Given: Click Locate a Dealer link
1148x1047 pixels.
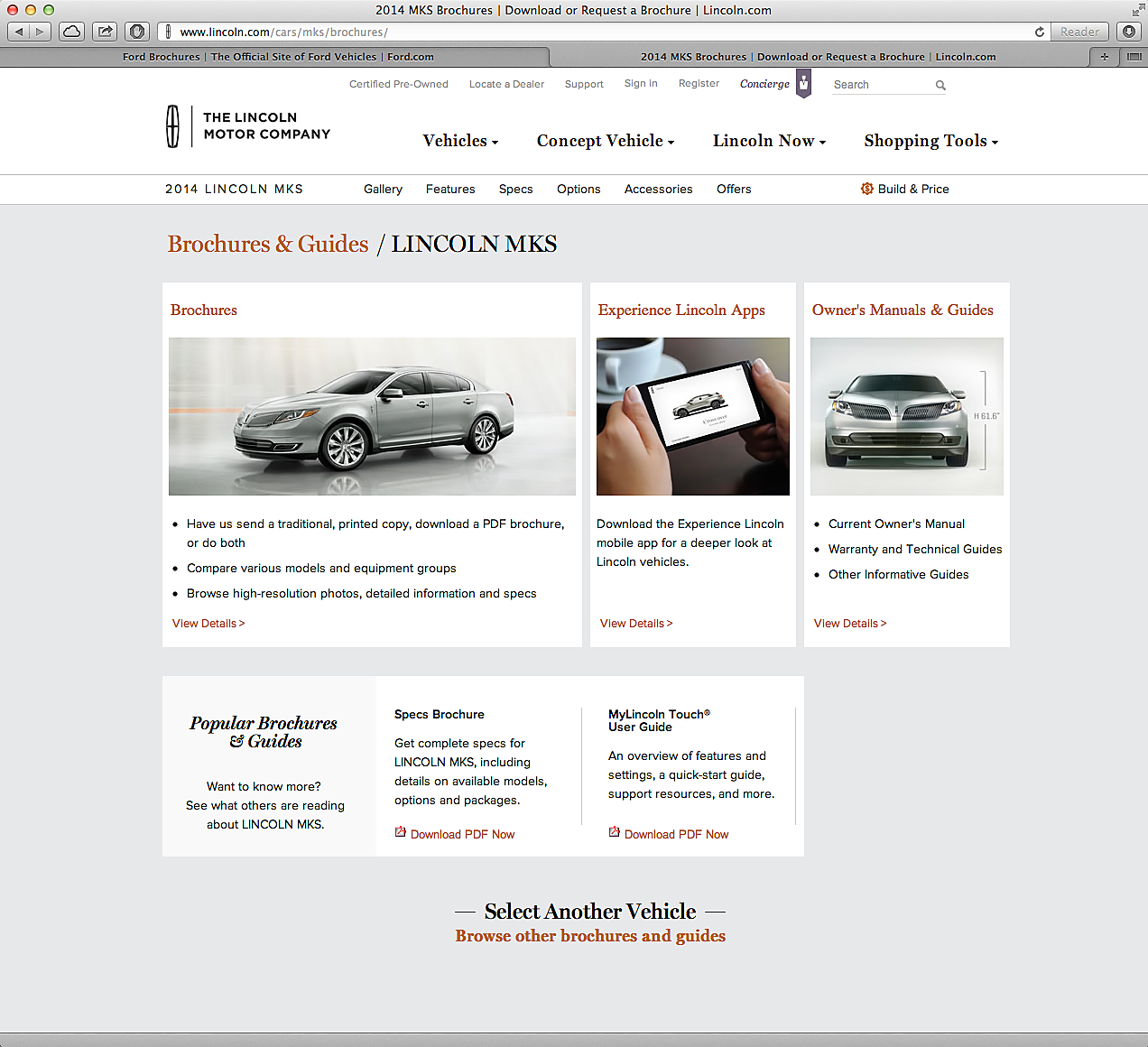Looking at the screenshot, I should [506, 84].
